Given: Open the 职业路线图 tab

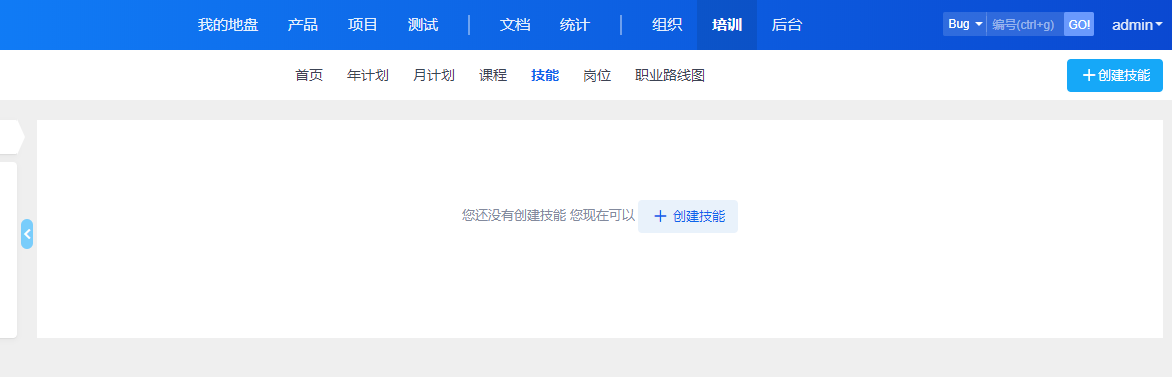Looking at the screenshot, I should pos(670,76).
